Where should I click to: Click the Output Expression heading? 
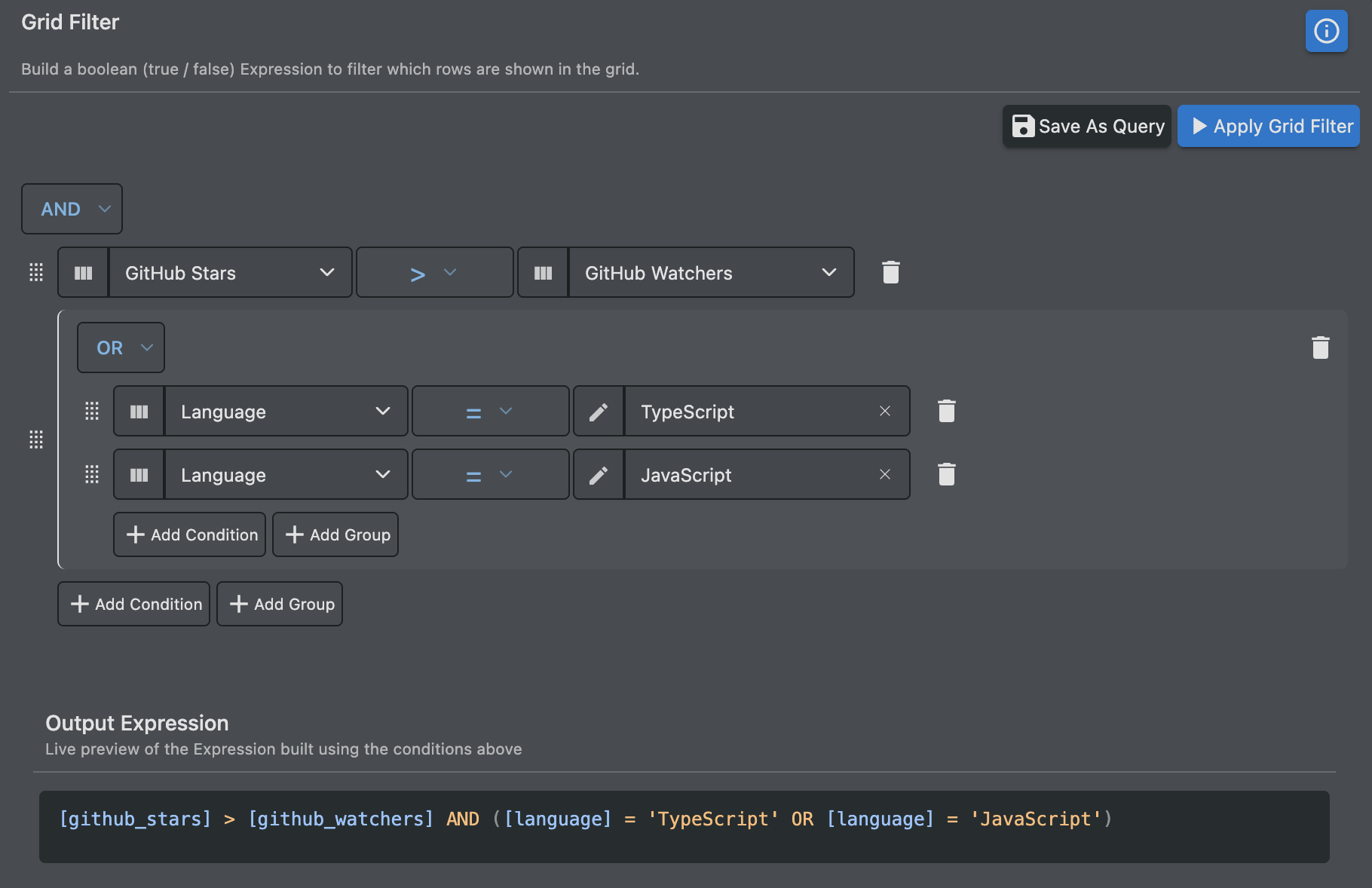click(136, 723)
